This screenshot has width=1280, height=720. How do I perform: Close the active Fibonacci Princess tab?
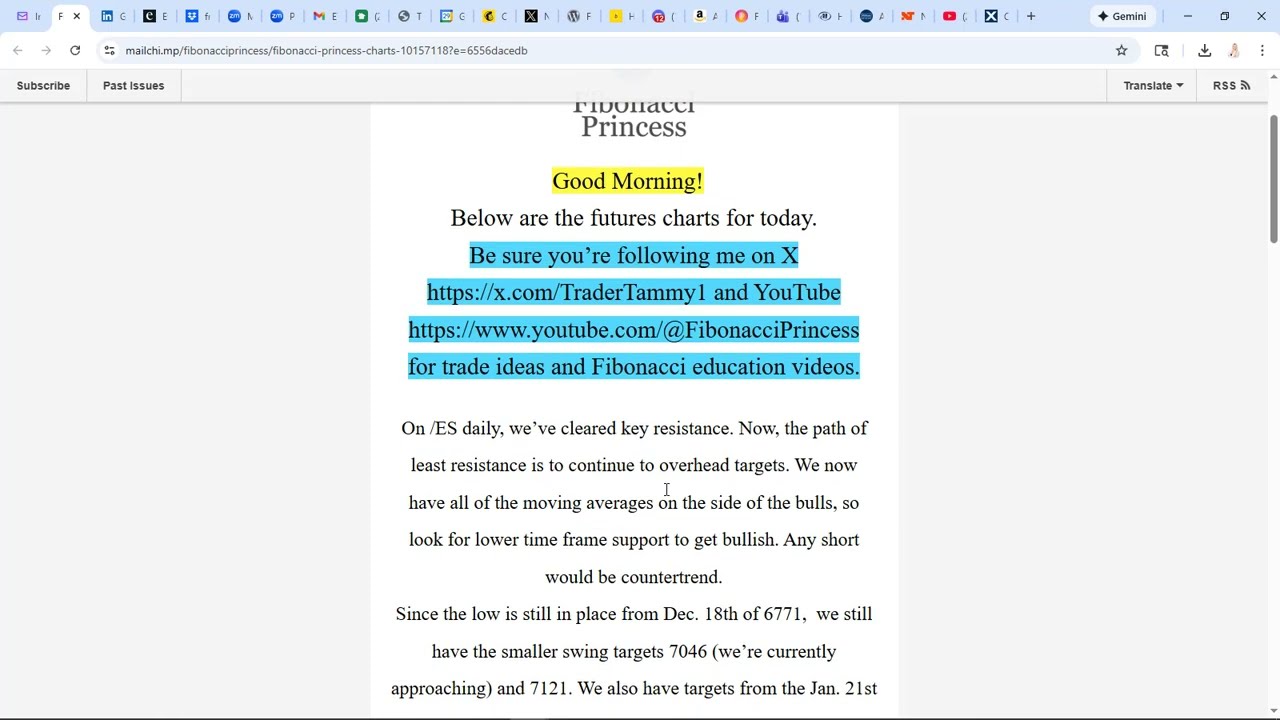[x=76, y=16]
